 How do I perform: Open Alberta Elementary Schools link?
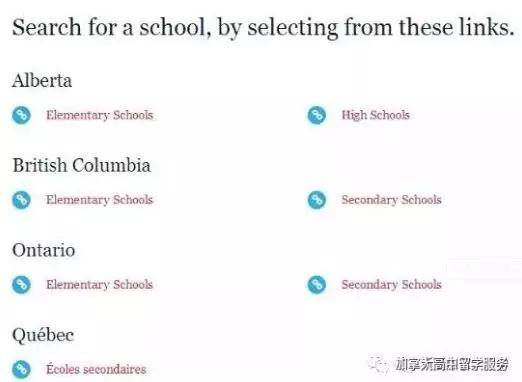click(99, 115)
